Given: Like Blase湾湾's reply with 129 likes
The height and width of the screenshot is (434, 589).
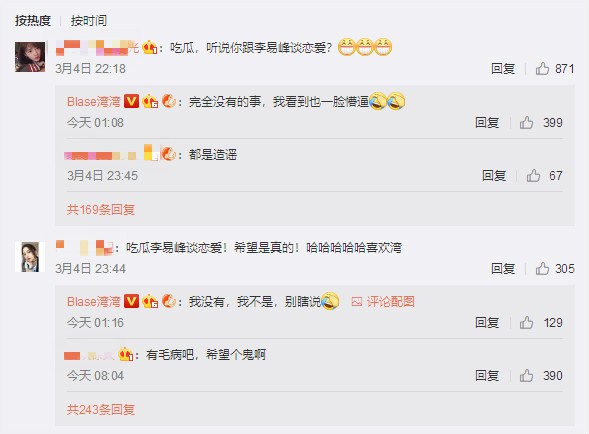Looking at the screenshot, I should tap(526, 322).
